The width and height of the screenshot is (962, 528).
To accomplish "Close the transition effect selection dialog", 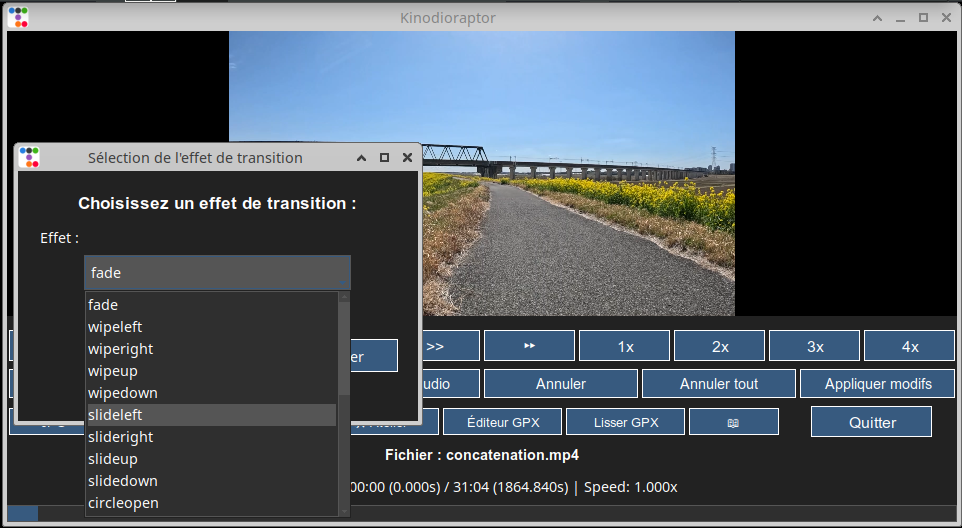I will point(407,158).
